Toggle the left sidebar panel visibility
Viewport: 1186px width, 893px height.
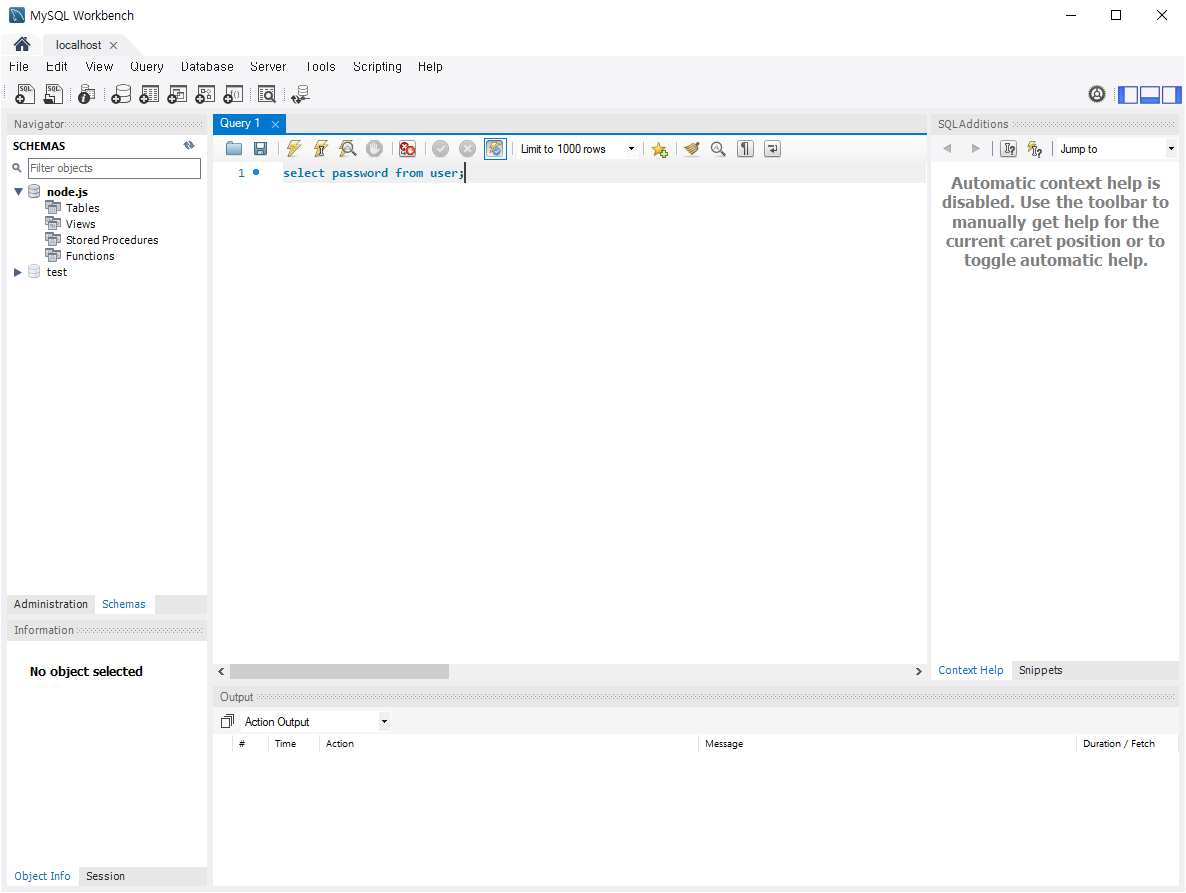1129,95
